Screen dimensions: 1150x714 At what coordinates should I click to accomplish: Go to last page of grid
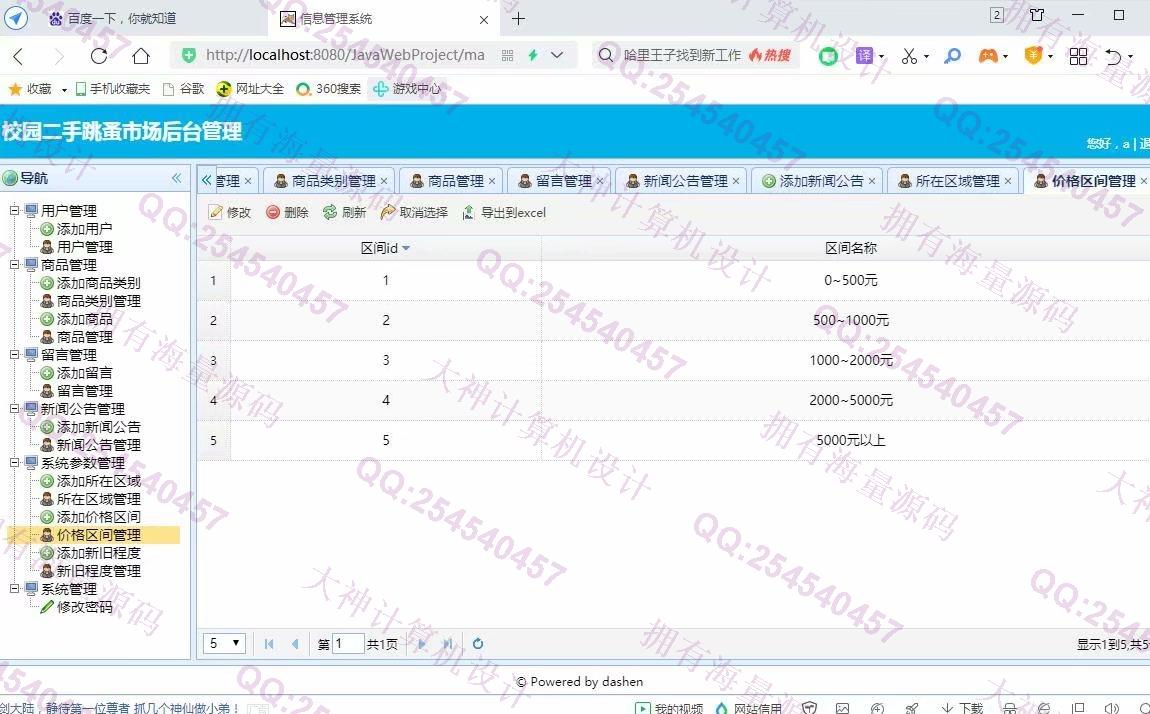coord(447,644)
